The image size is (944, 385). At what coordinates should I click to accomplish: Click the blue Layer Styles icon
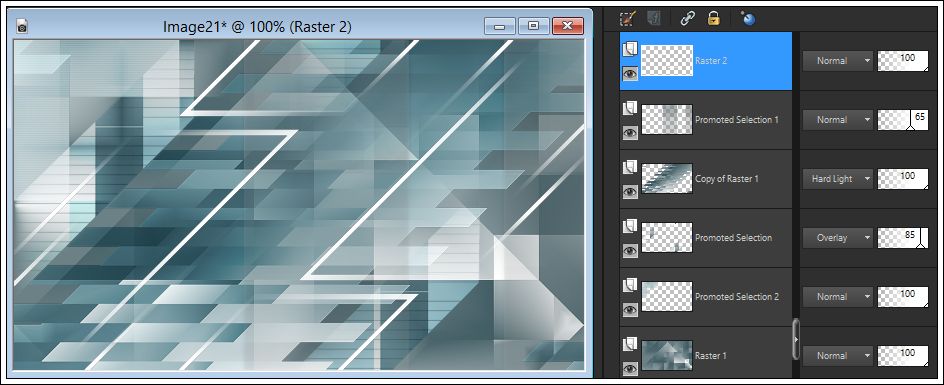pyautogui.click(x=748, y=19)
